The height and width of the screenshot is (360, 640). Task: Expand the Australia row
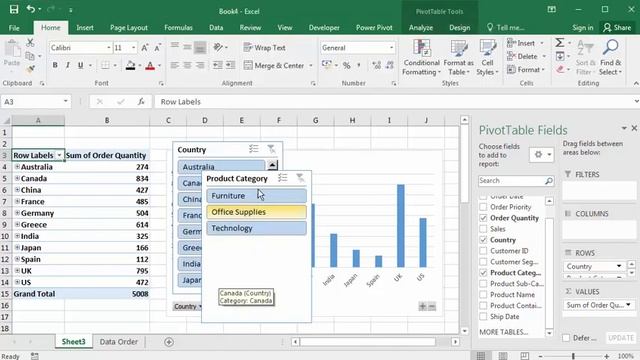point(17,167)
